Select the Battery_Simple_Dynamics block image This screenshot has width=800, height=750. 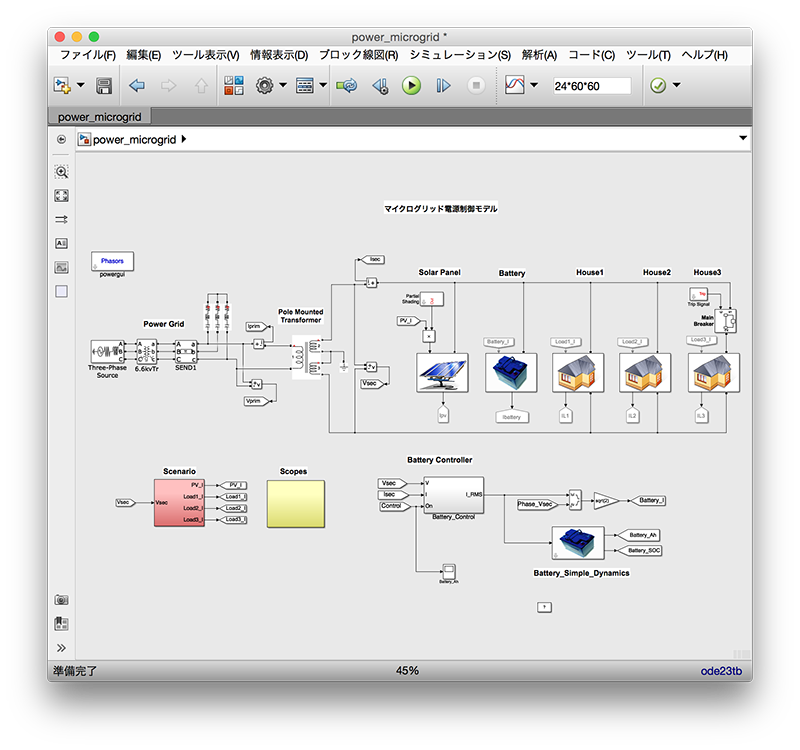pos(578,543)
